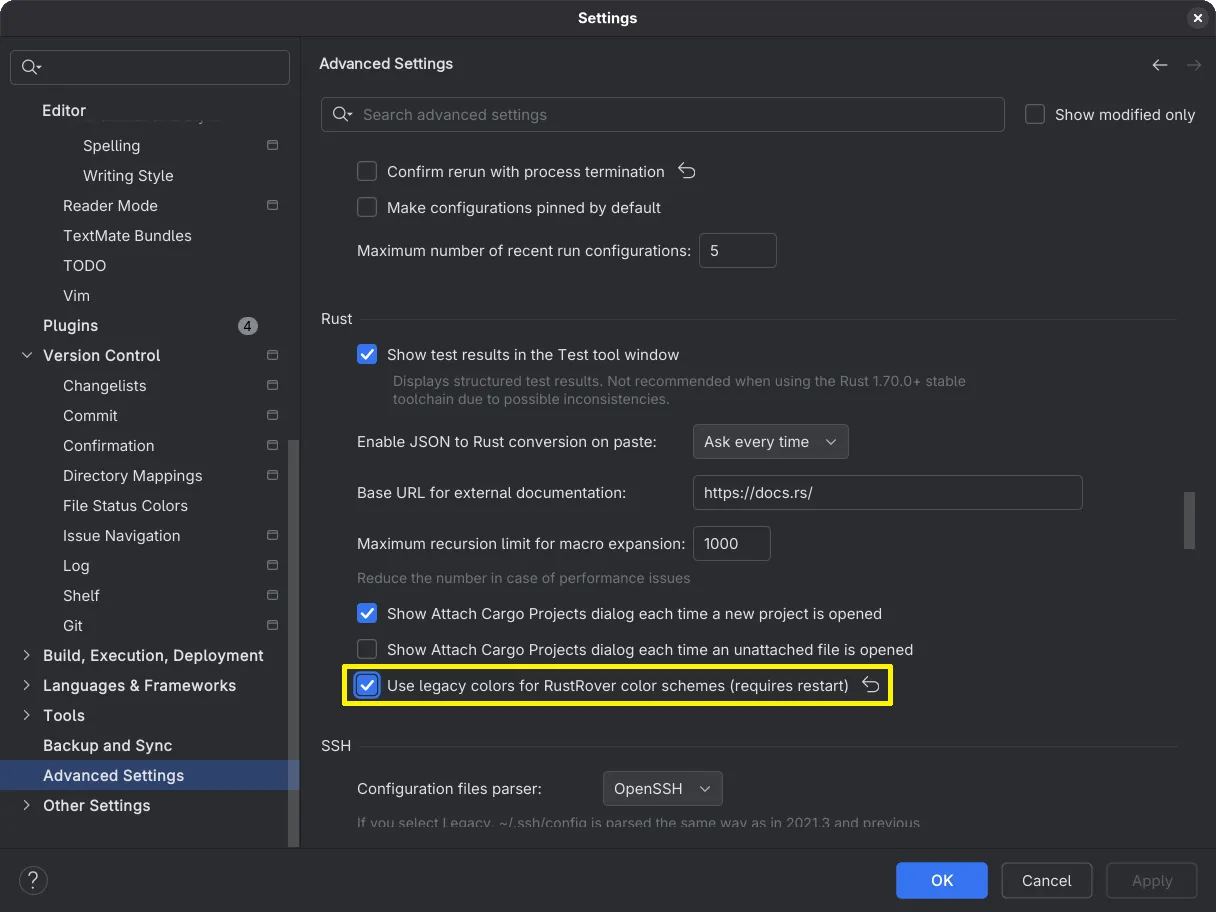Image resolution: width=1216 pixels, height=912 pixels.
Task: Collapse the Version Control tree node
Action: click(27, 355)
